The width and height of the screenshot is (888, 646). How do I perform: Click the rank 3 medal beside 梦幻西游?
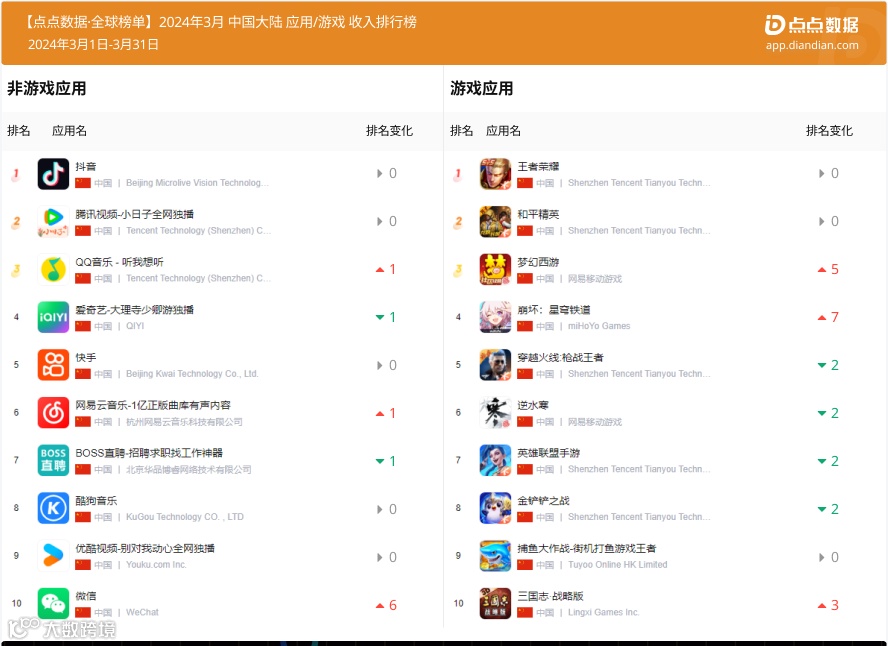[x=458, y=270]
